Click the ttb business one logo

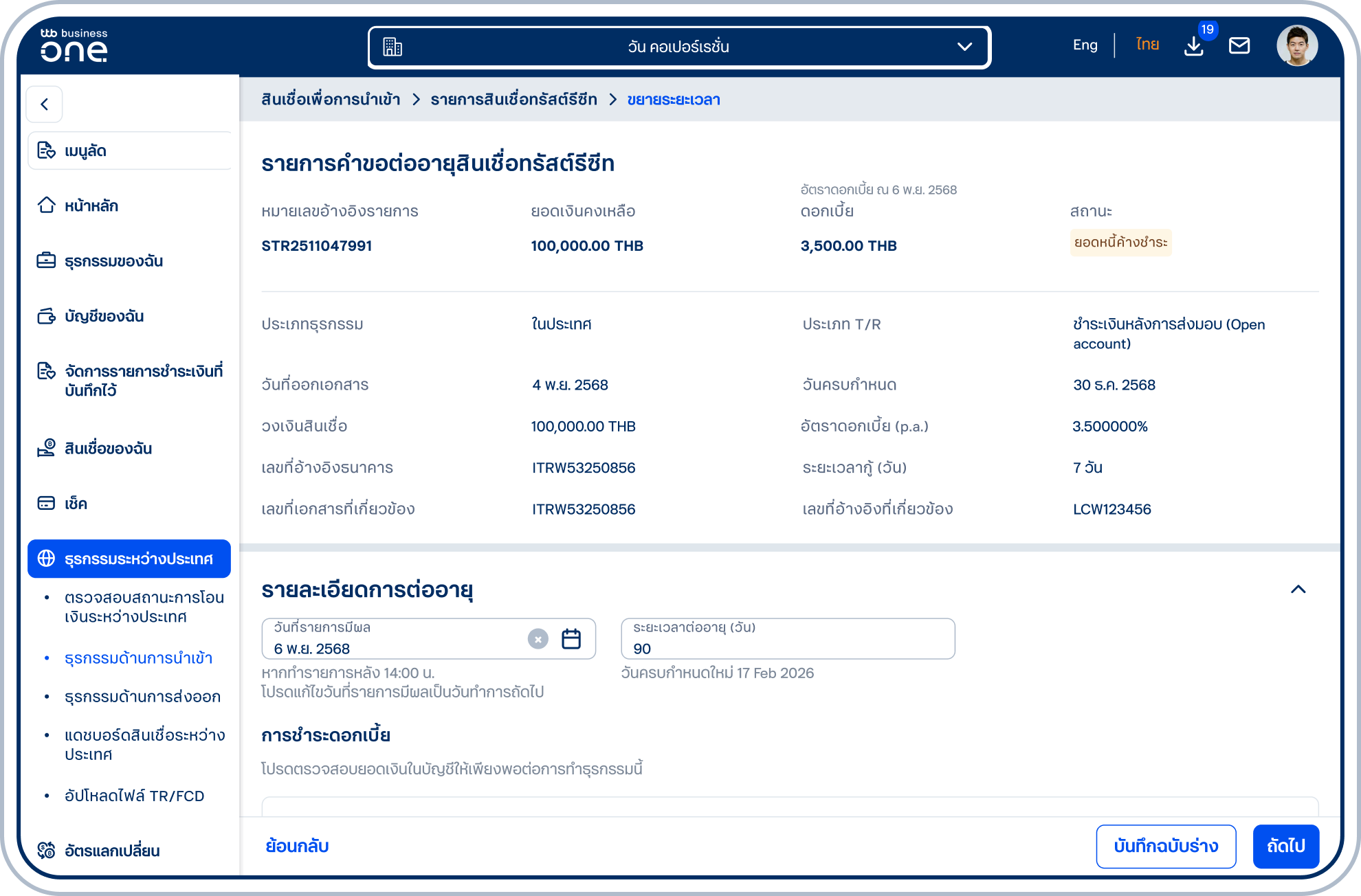[74, 45]
